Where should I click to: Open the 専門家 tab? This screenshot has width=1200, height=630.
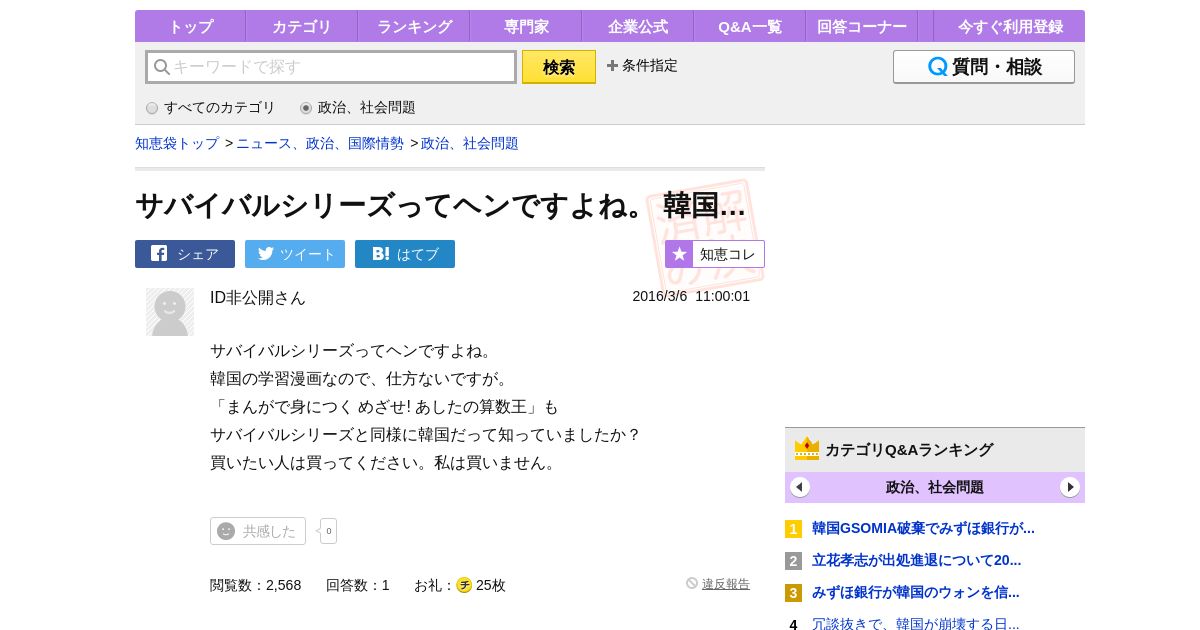coord(526,27)
